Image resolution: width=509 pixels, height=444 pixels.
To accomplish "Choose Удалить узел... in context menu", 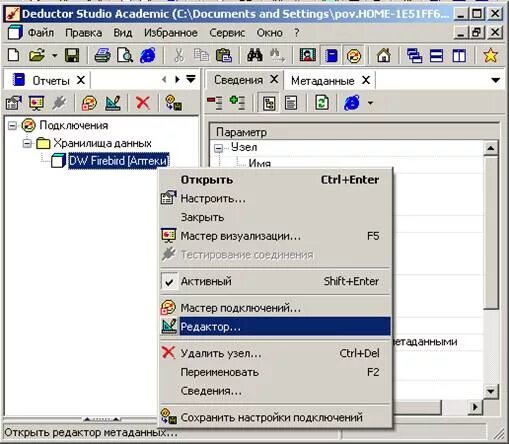I will click(275, 353).
